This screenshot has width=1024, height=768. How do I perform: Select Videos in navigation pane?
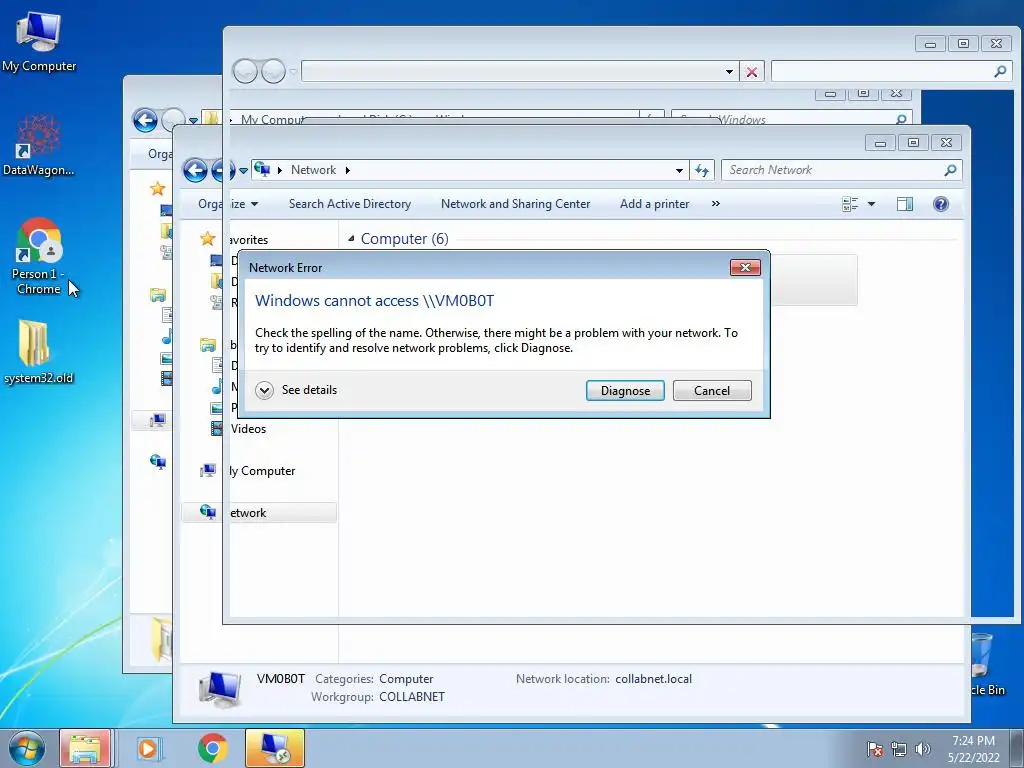(x=248, y=429)
